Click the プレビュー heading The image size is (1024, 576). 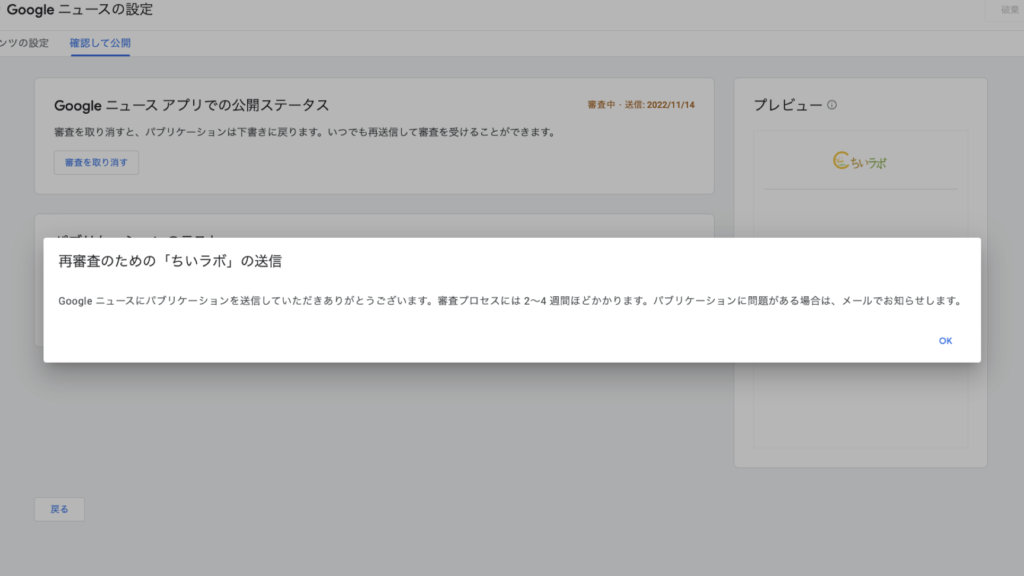[788, 105]
